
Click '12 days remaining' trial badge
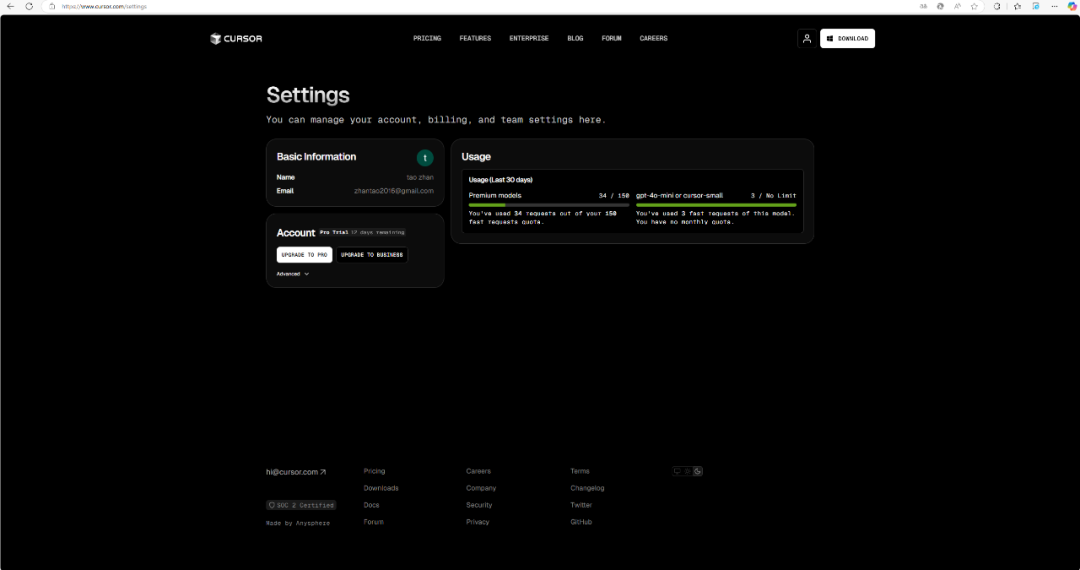click(x=377, y=233)
